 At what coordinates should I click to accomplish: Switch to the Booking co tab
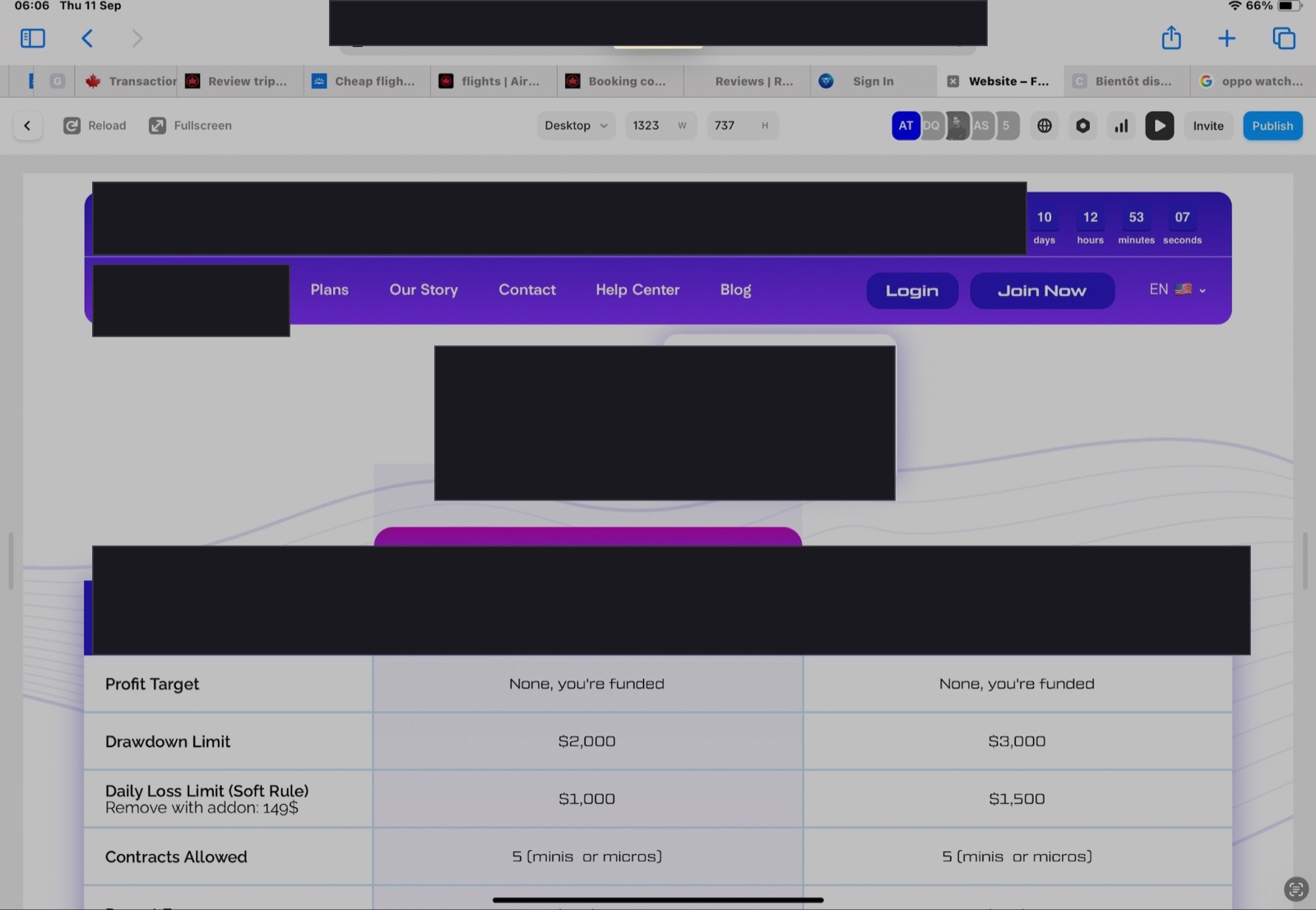tap(620, 81)
